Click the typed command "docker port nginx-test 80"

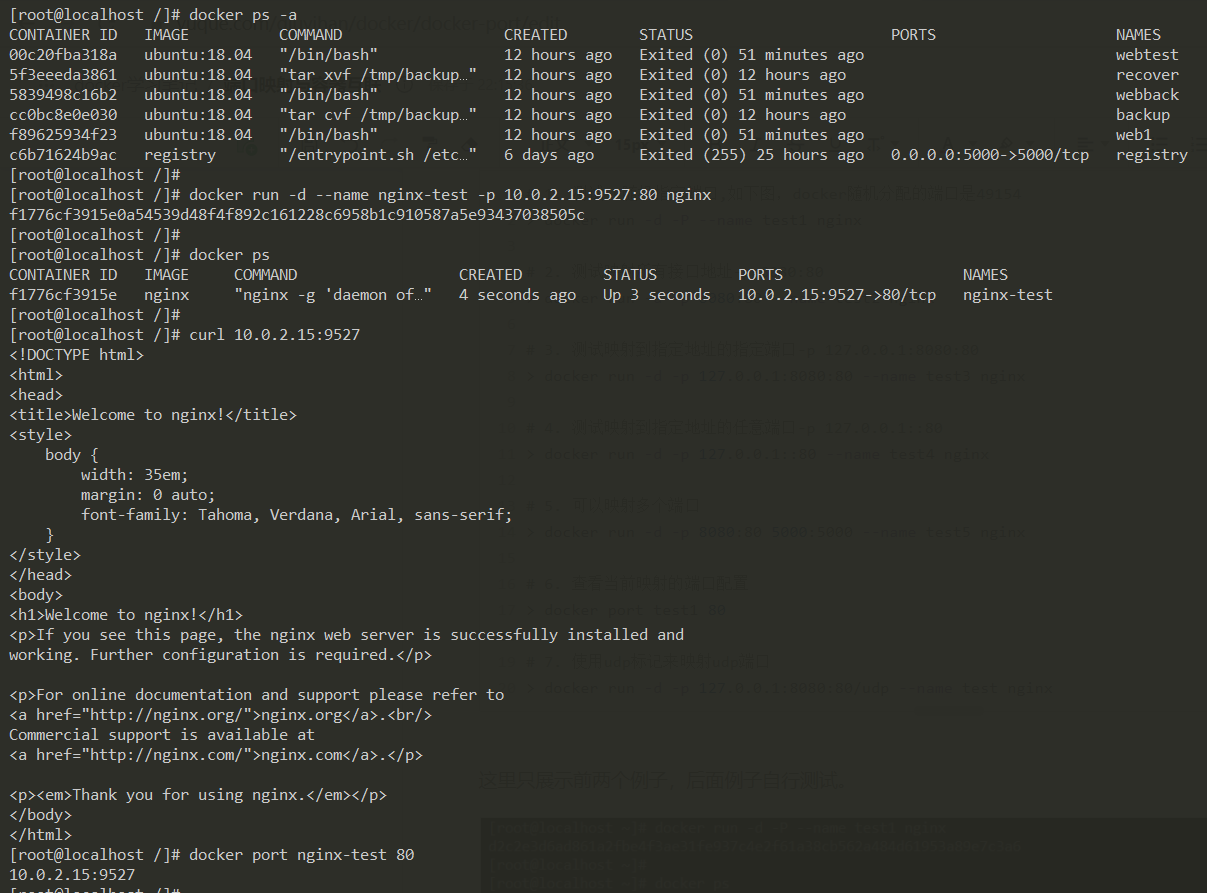pos(301,855)
